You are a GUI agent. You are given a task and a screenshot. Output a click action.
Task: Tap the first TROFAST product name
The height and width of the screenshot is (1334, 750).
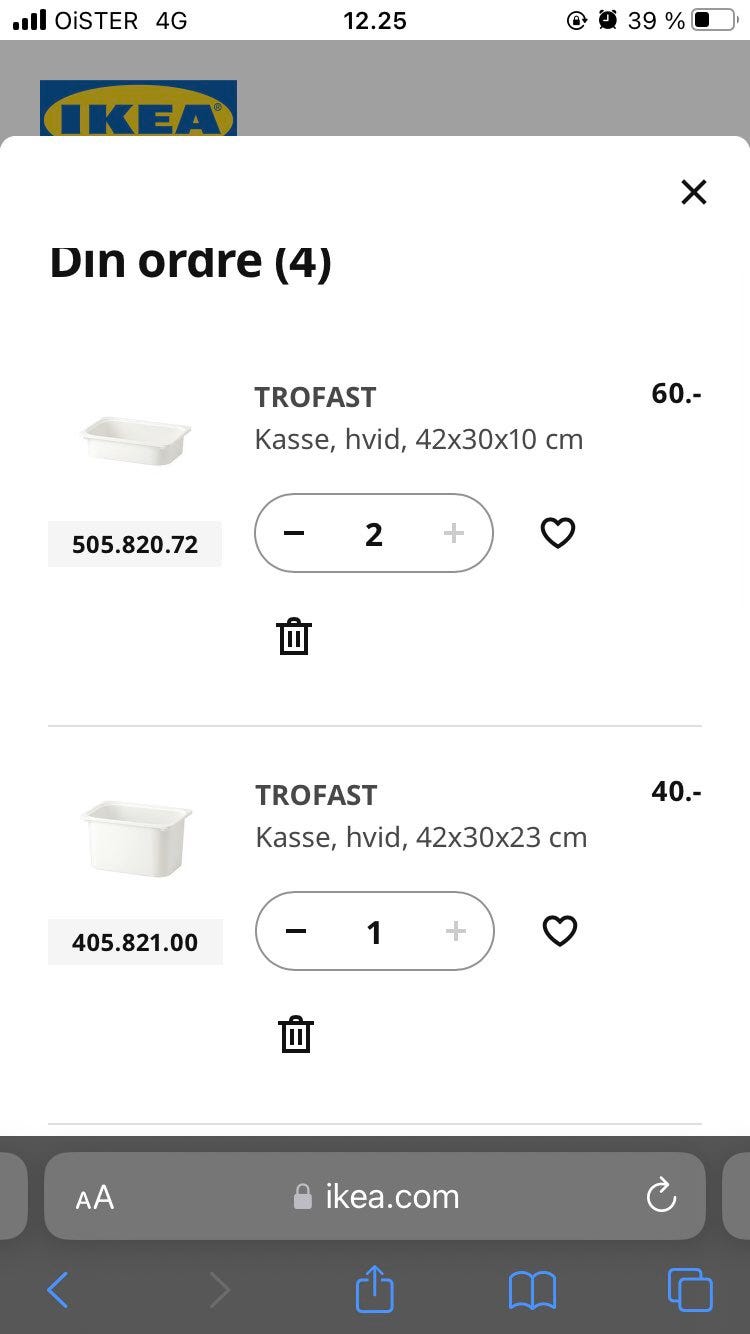[x=315, y=397]
